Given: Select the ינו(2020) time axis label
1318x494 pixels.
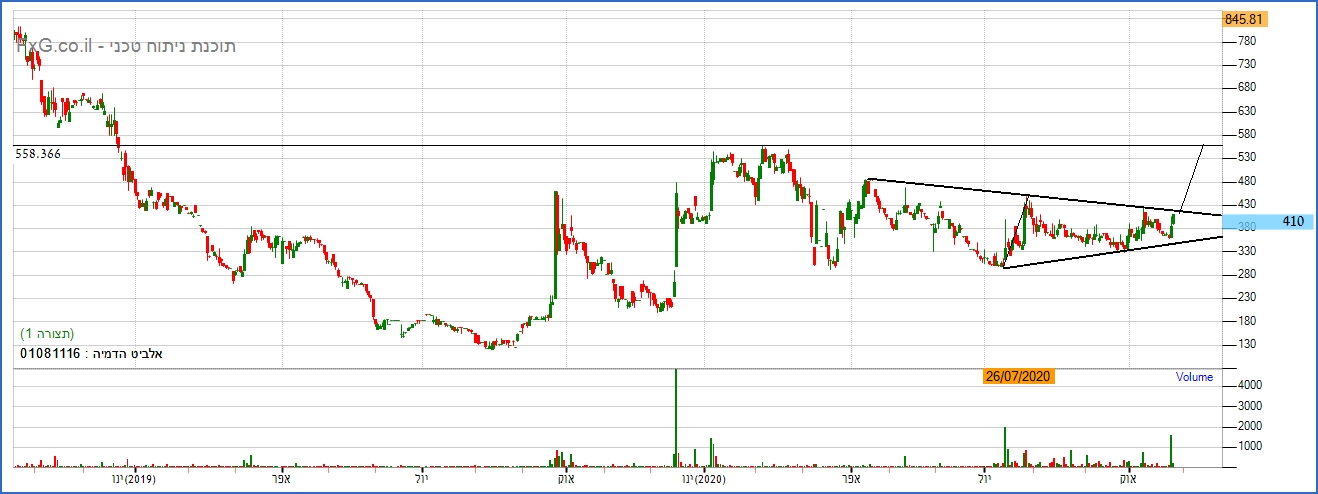Looking at the screenshot, I should (706, 479).
